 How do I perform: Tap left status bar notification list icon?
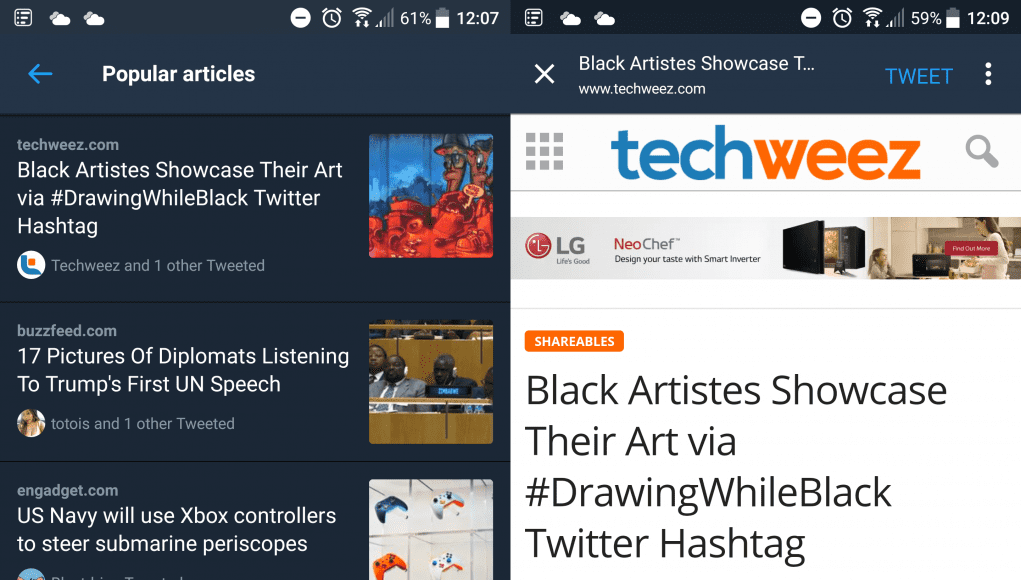(23, 18)
